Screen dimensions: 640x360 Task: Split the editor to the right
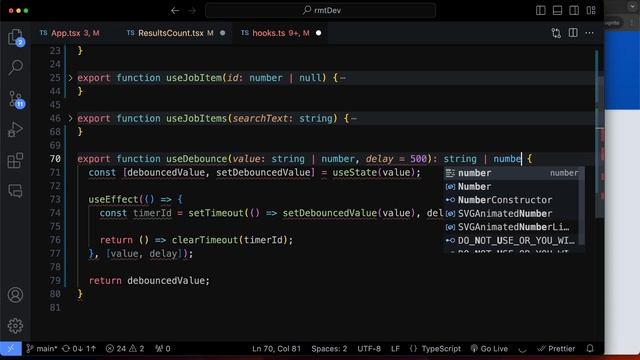pyautogui.click(x=573, y=33)
